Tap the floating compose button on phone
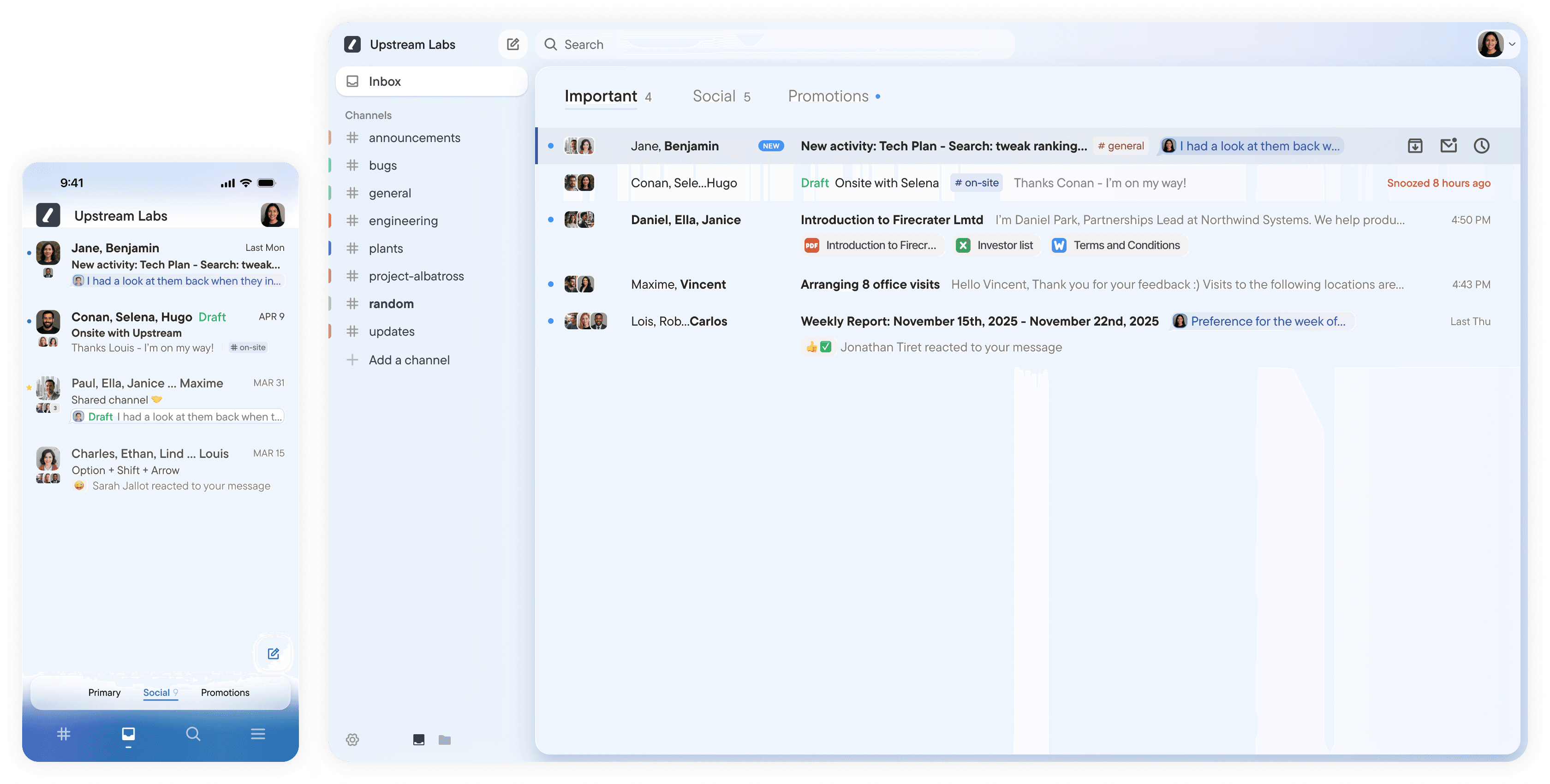This screenshot has width=1550, height=784. (273, 653)
